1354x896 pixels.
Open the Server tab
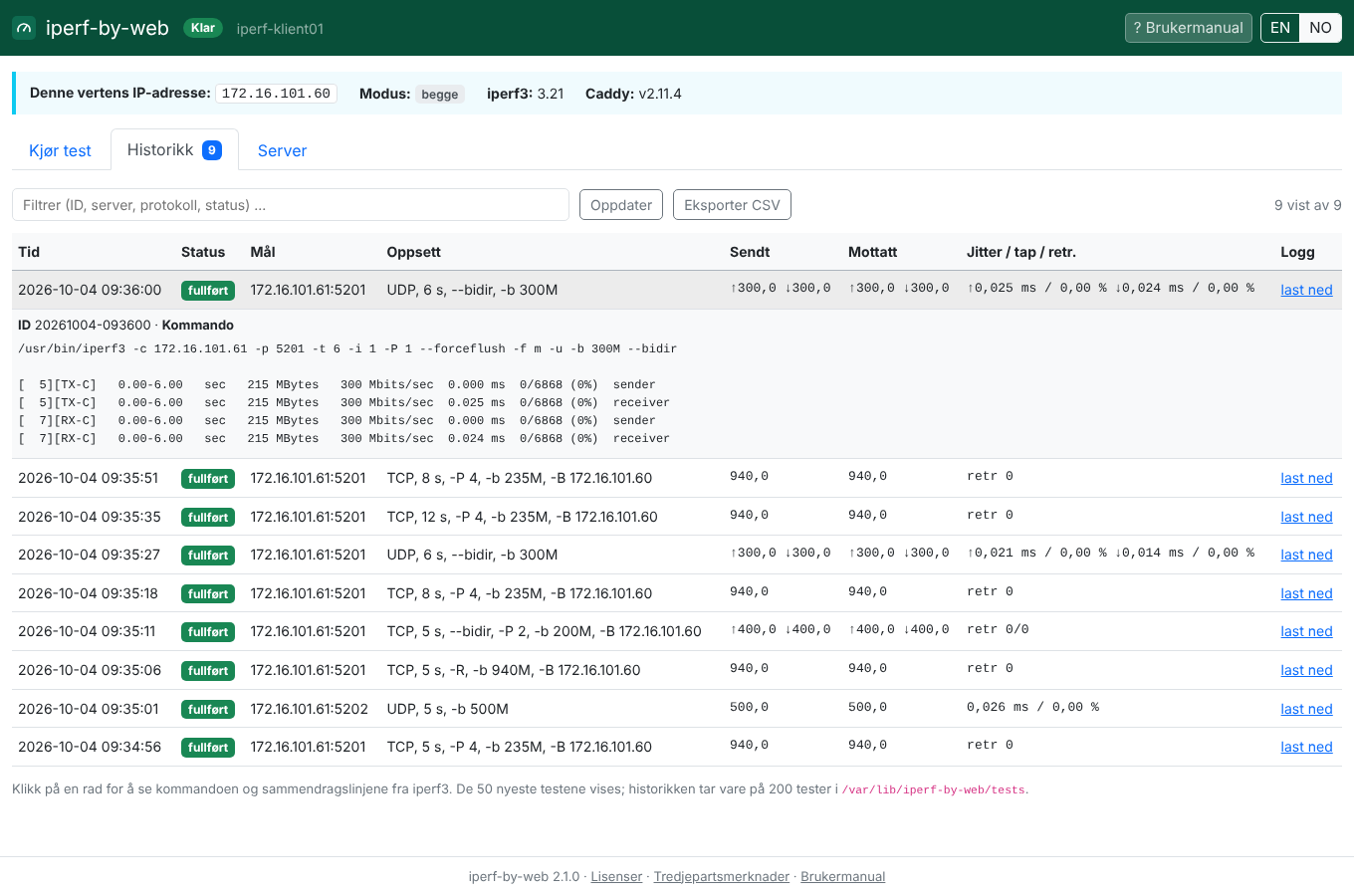pos(282,150)
